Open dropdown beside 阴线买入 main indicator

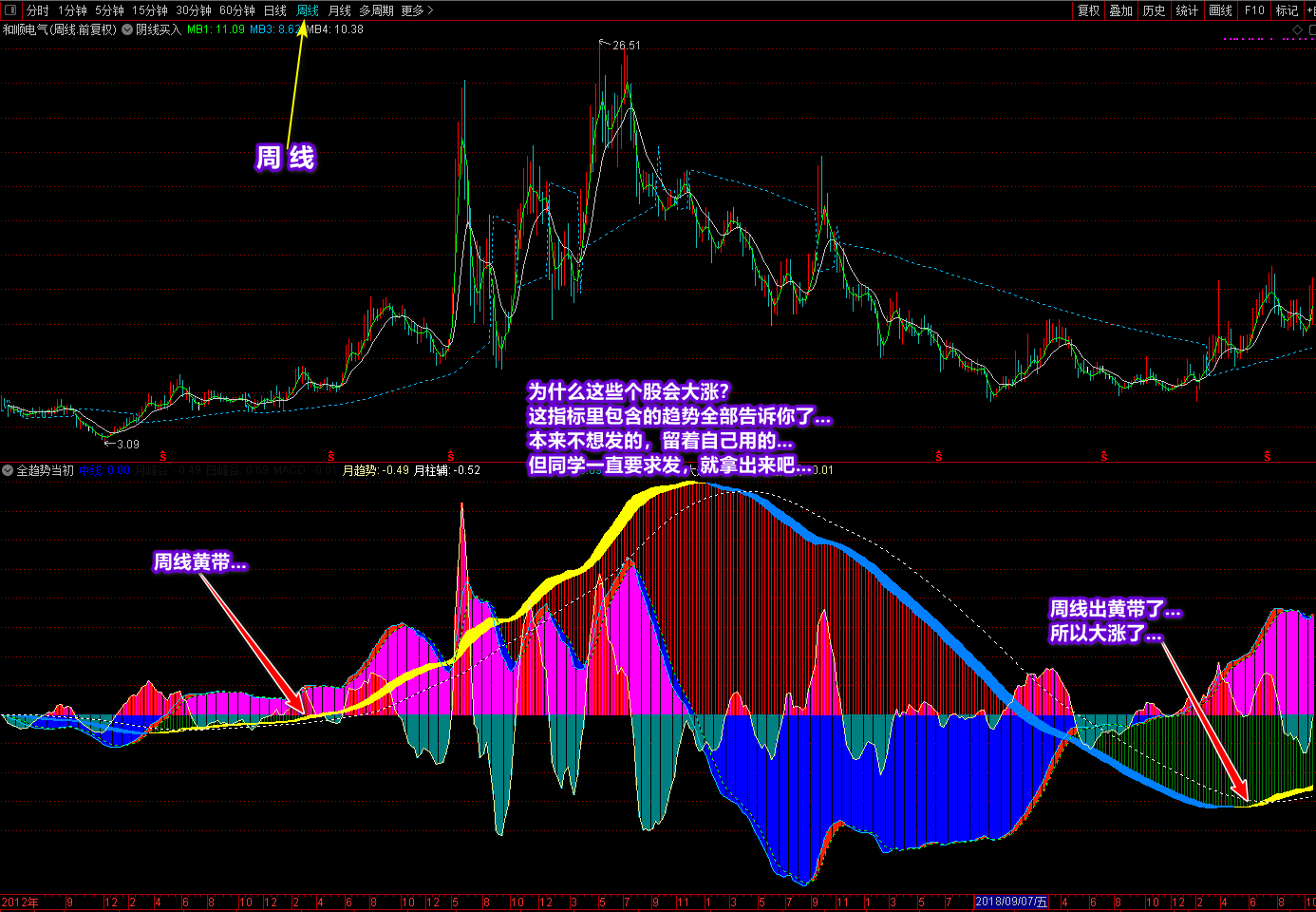tap(127, 29)
